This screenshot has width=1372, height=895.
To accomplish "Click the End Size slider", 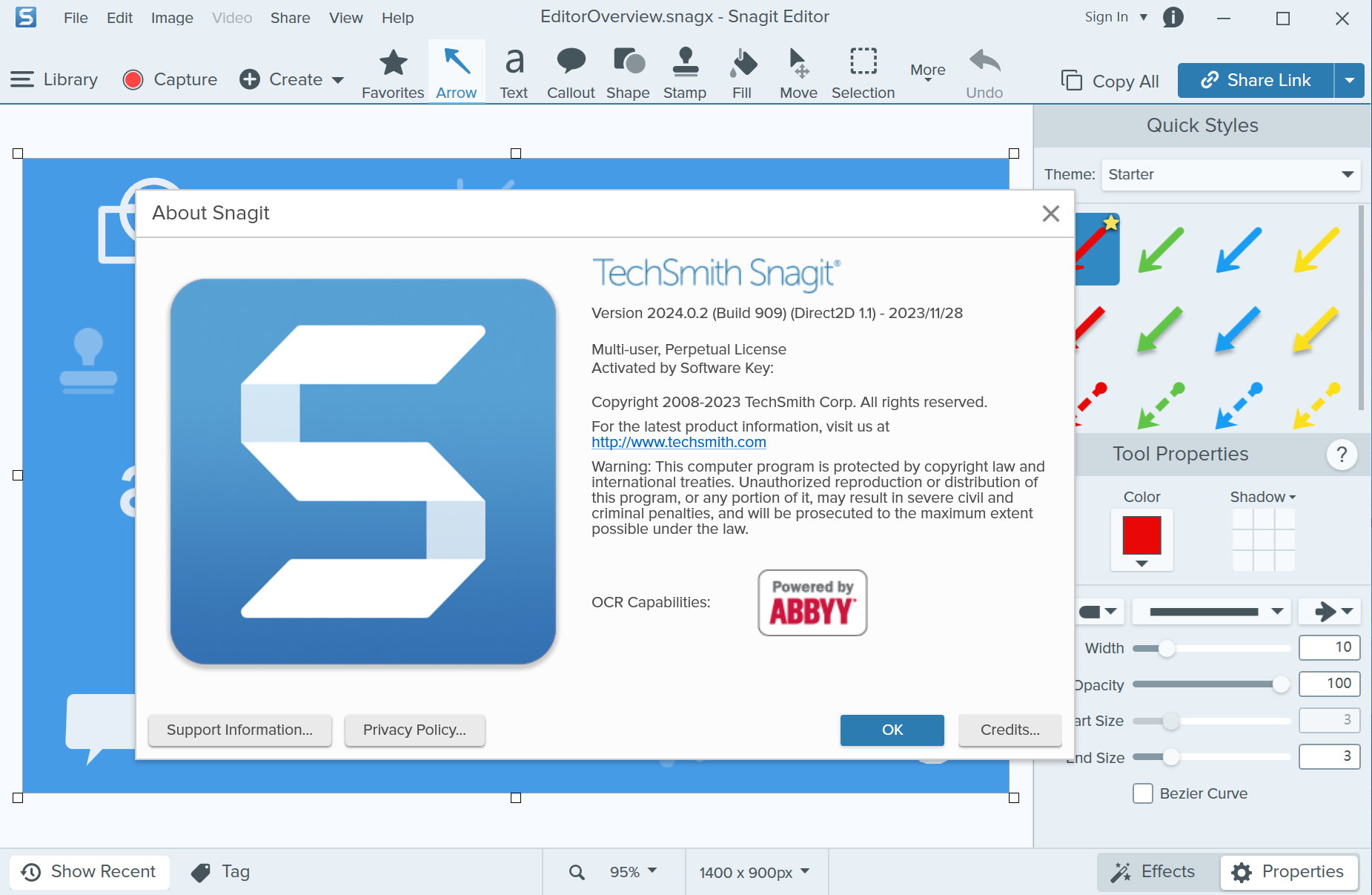I will 1212,757.
